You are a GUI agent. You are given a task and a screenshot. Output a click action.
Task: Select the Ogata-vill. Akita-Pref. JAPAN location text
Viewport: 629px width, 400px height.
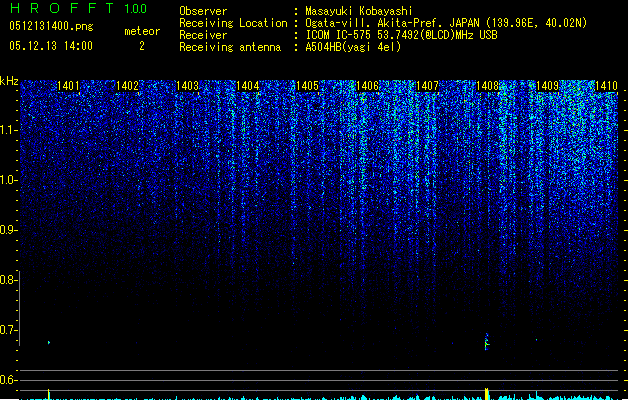(446, 23)
